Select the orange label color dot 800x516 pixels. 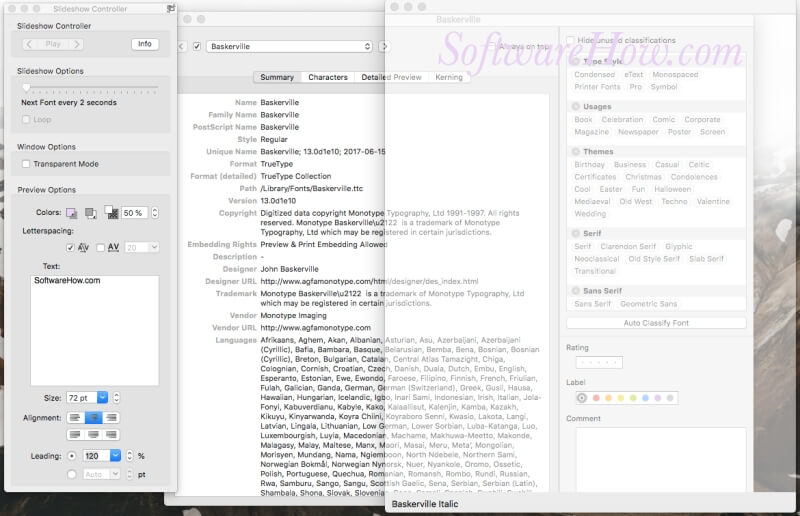click(608, 398)
